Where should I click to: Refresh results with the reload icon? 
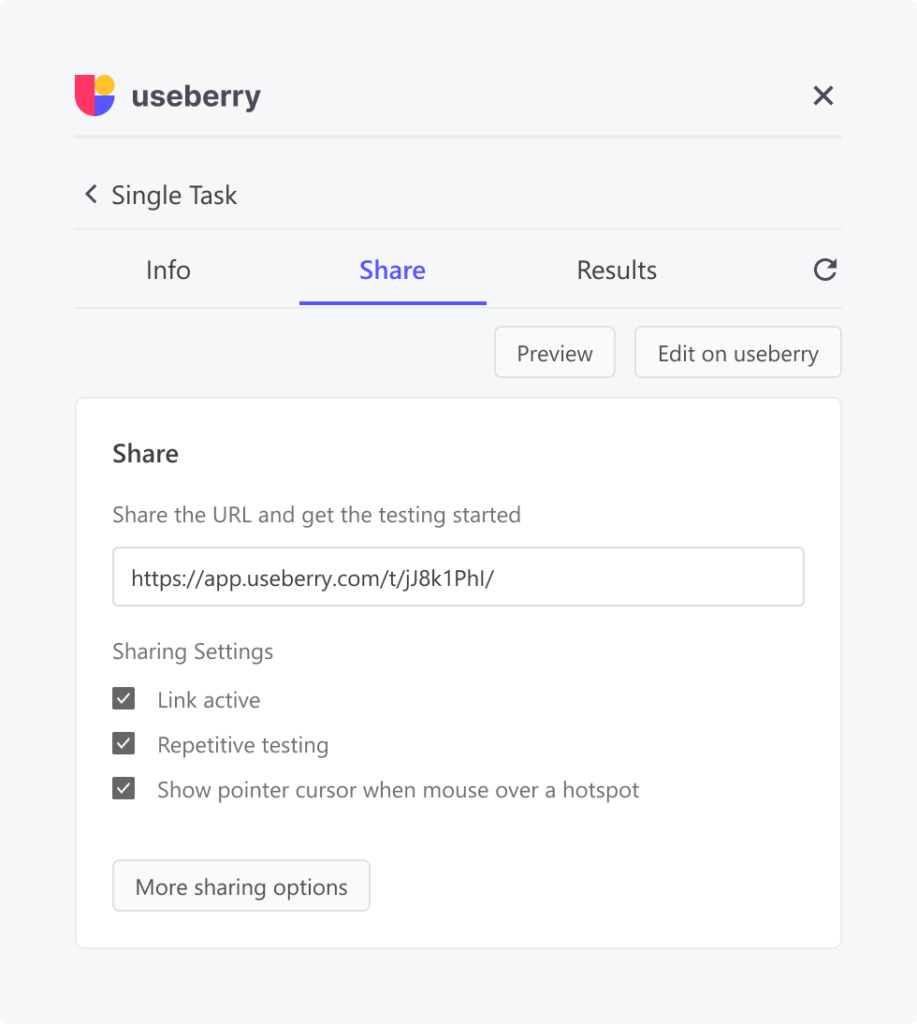click(x=825, y=269)
